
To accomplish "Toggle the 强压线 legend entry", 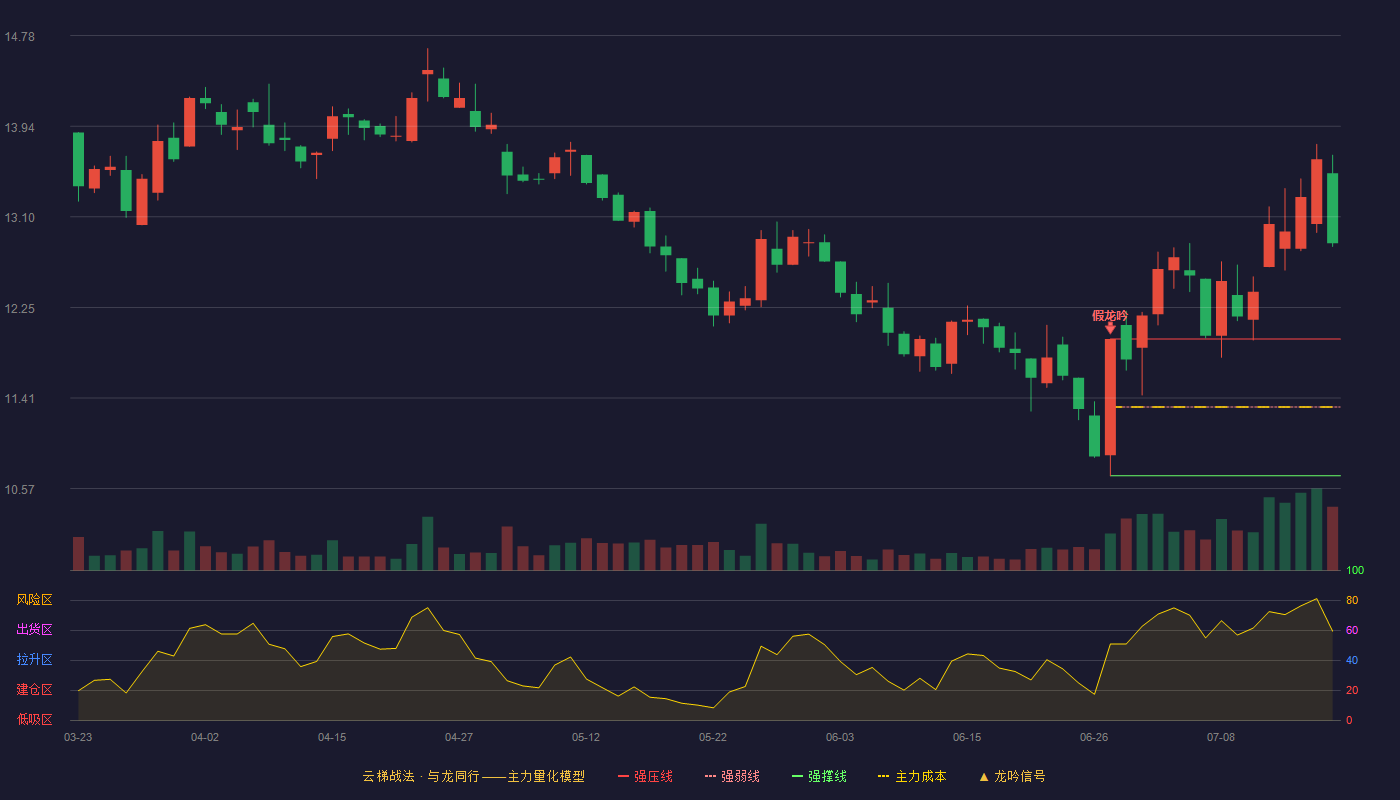I will click(645, 776).
